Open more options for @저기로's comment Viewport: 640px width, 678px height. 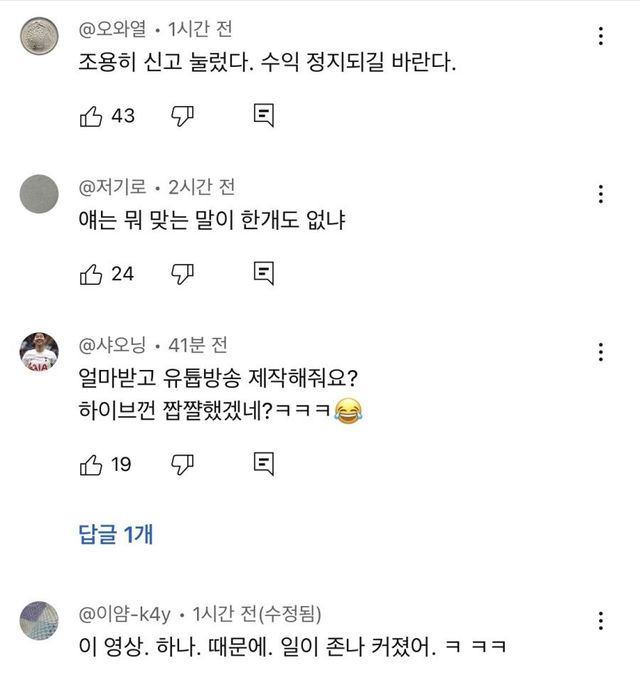(x=600, y=194)
